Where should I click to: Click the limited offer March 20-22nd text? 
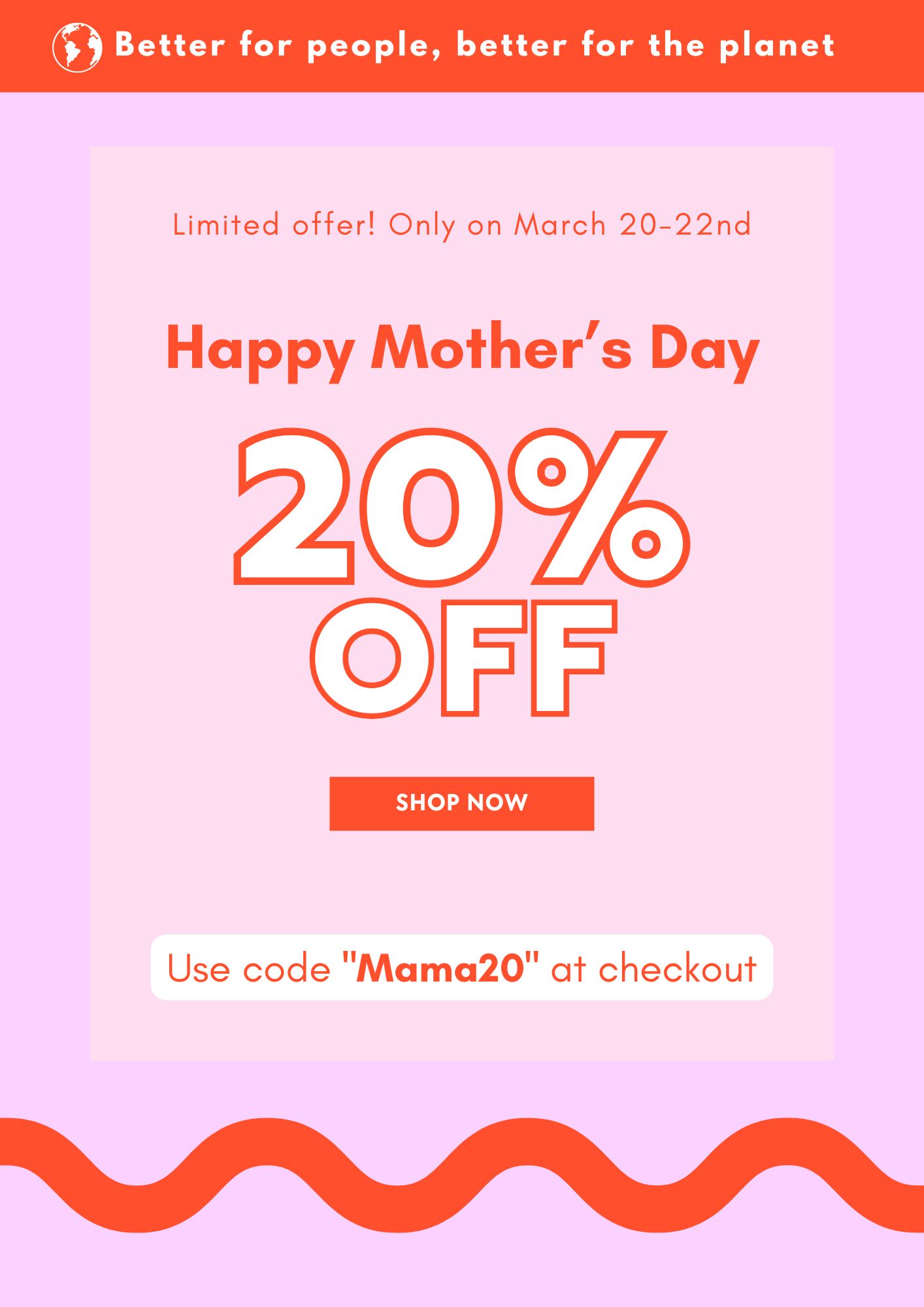click(x=461, y=225)
